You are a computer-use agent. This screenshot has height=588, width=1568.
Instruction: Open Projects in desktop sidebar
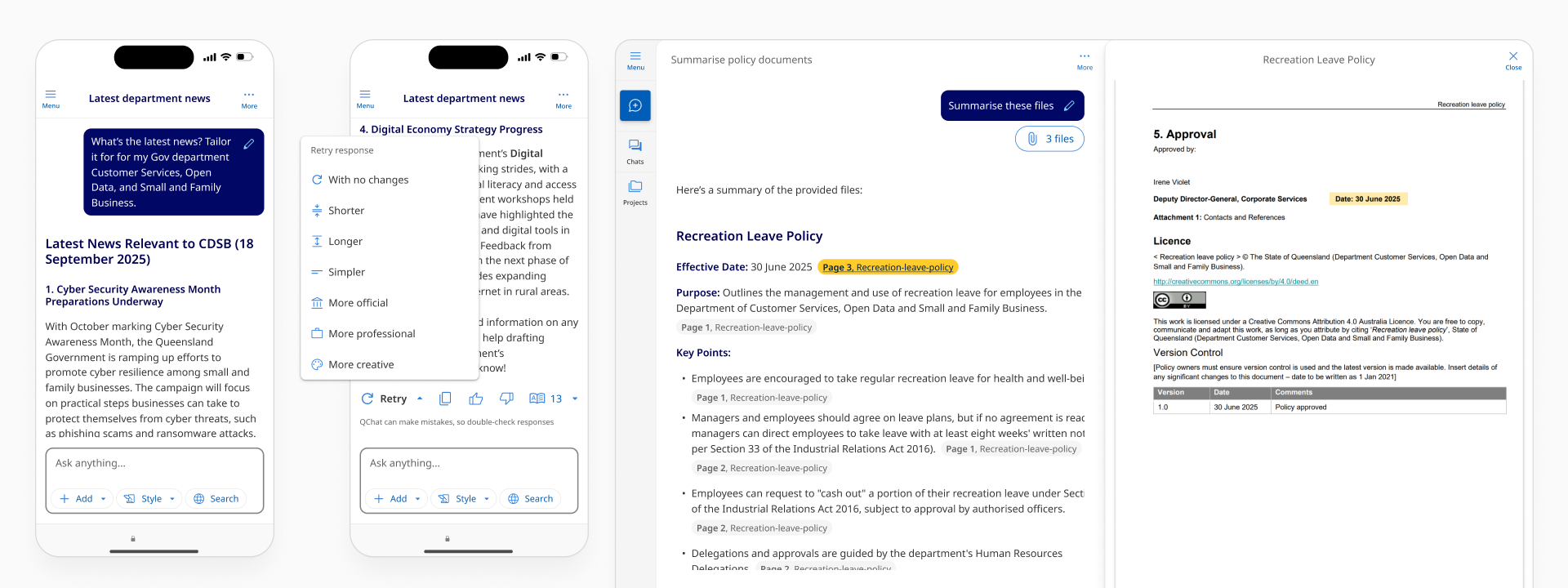(635, 192)
